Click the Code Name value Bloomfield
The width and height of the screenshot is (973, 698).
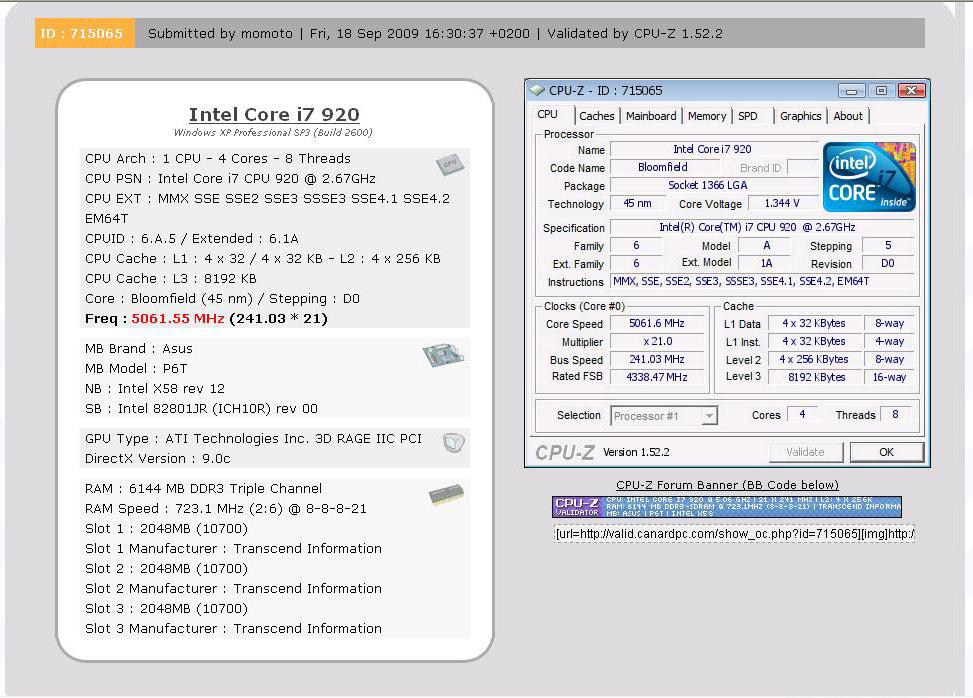[x=664, y=168]
